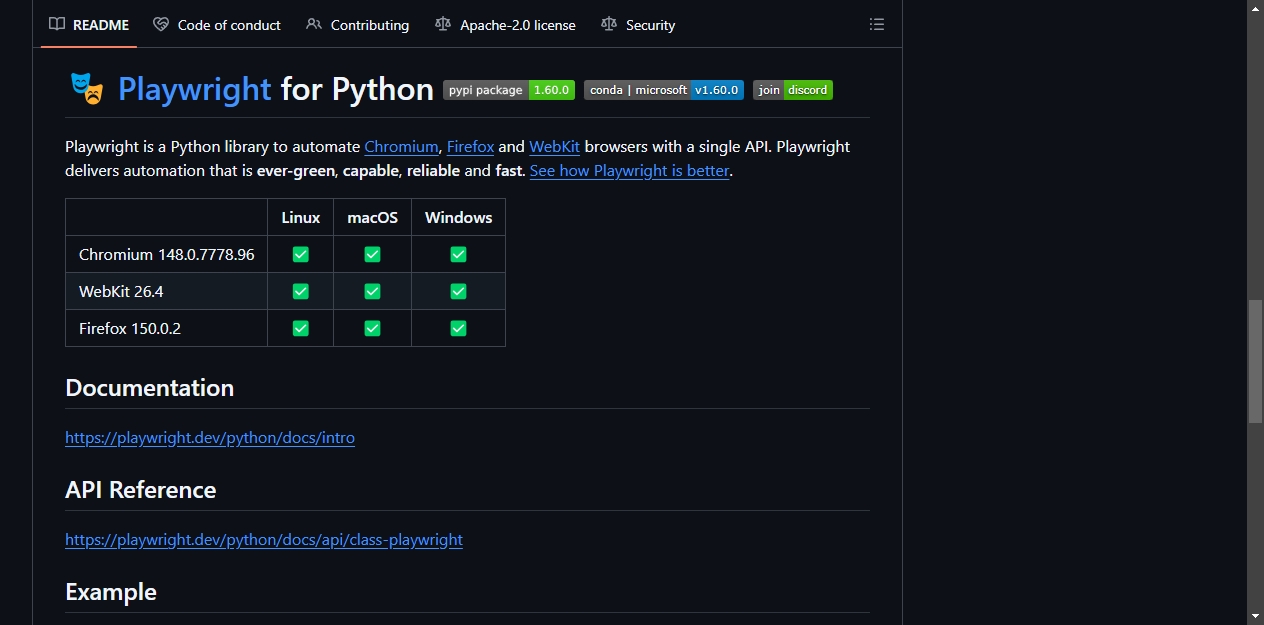
Task: Click the README book icon
Action: (57, 25)
